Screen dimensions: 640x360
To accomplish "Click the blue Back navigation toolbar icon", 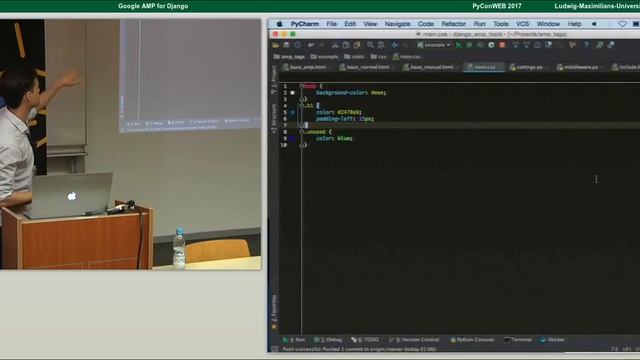I will click(x=394, y=45).
